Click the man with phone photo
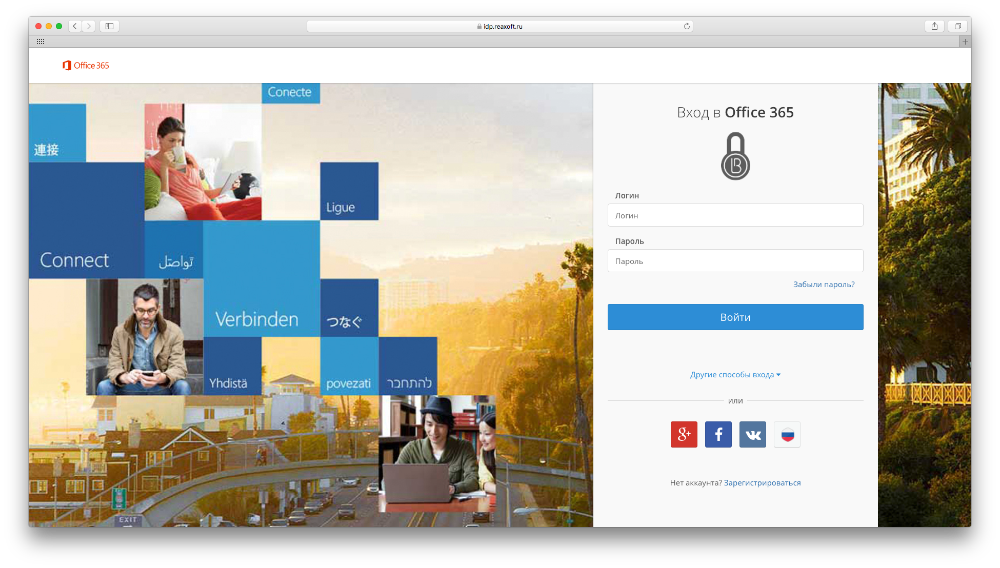The width and height of the screenshot is (1000, 568). 145,337
